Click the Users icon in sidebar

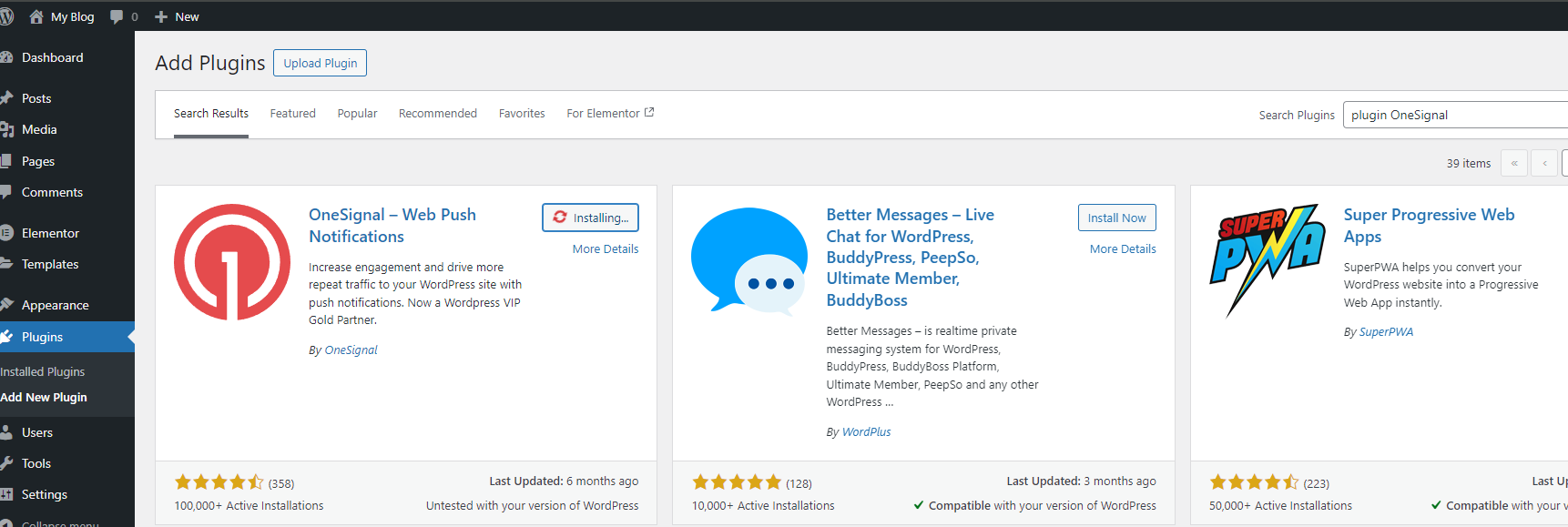6,432
